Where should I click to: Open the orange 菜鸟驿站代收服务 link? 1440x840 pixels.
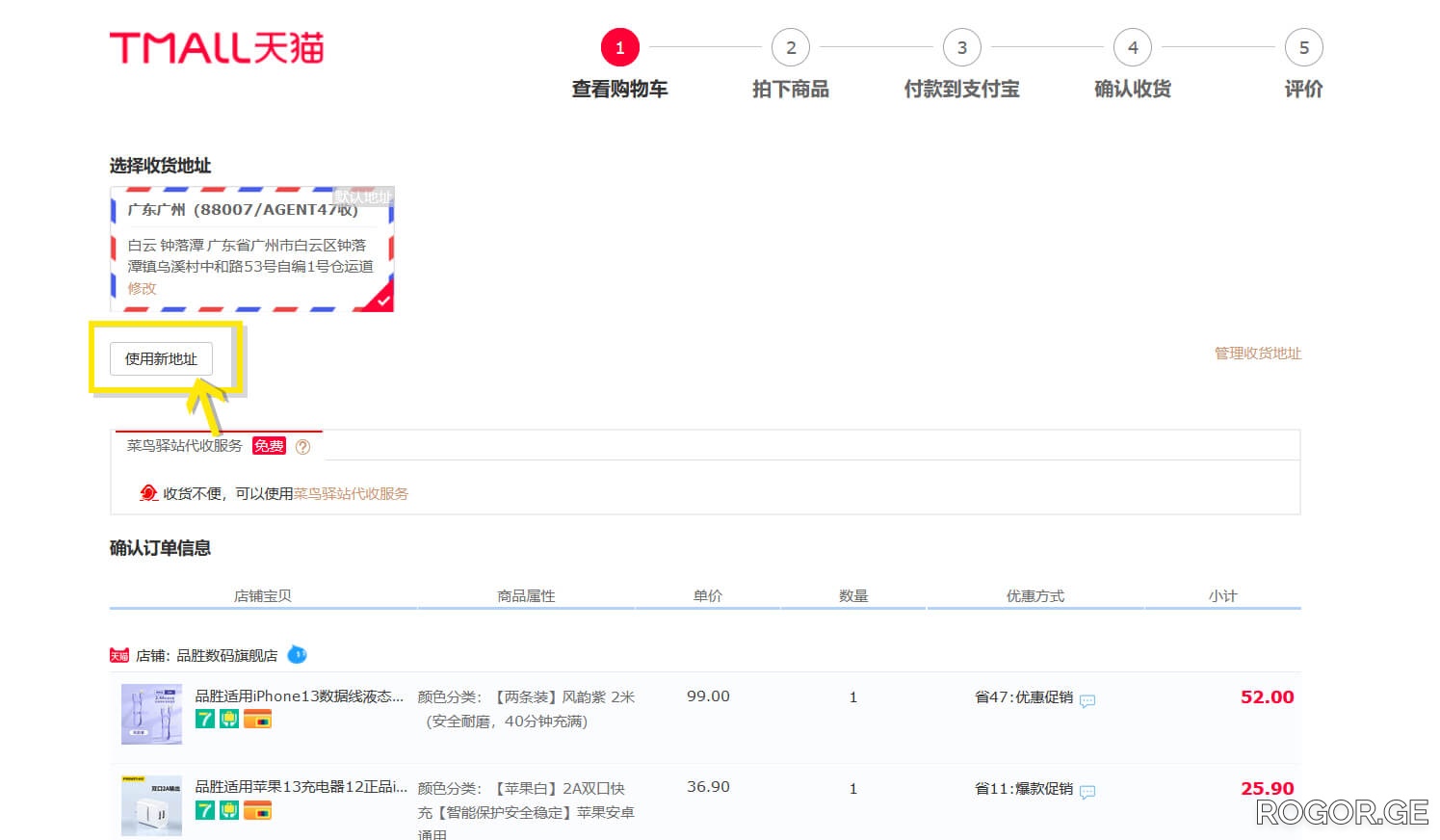351,493
